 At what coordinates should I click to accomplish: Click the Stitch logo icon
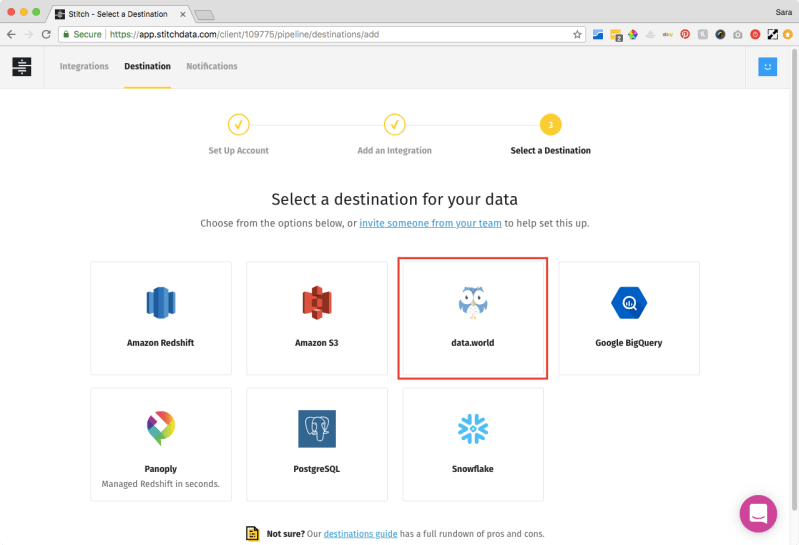pyautogui.click(x=21, y=67)
